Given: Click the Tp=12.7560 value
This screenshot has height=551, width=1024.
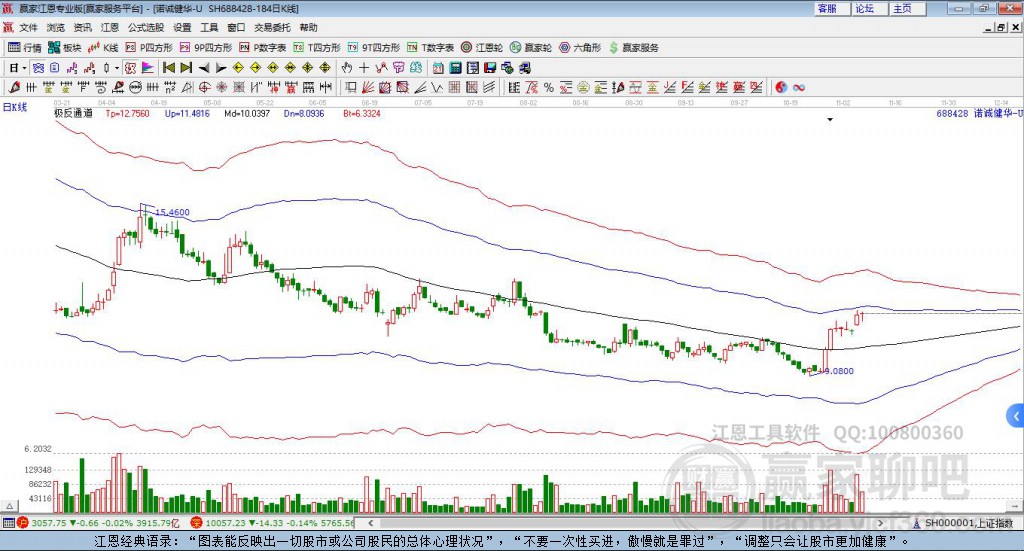Looking at the screenshot, I should [x=127, y=114].
